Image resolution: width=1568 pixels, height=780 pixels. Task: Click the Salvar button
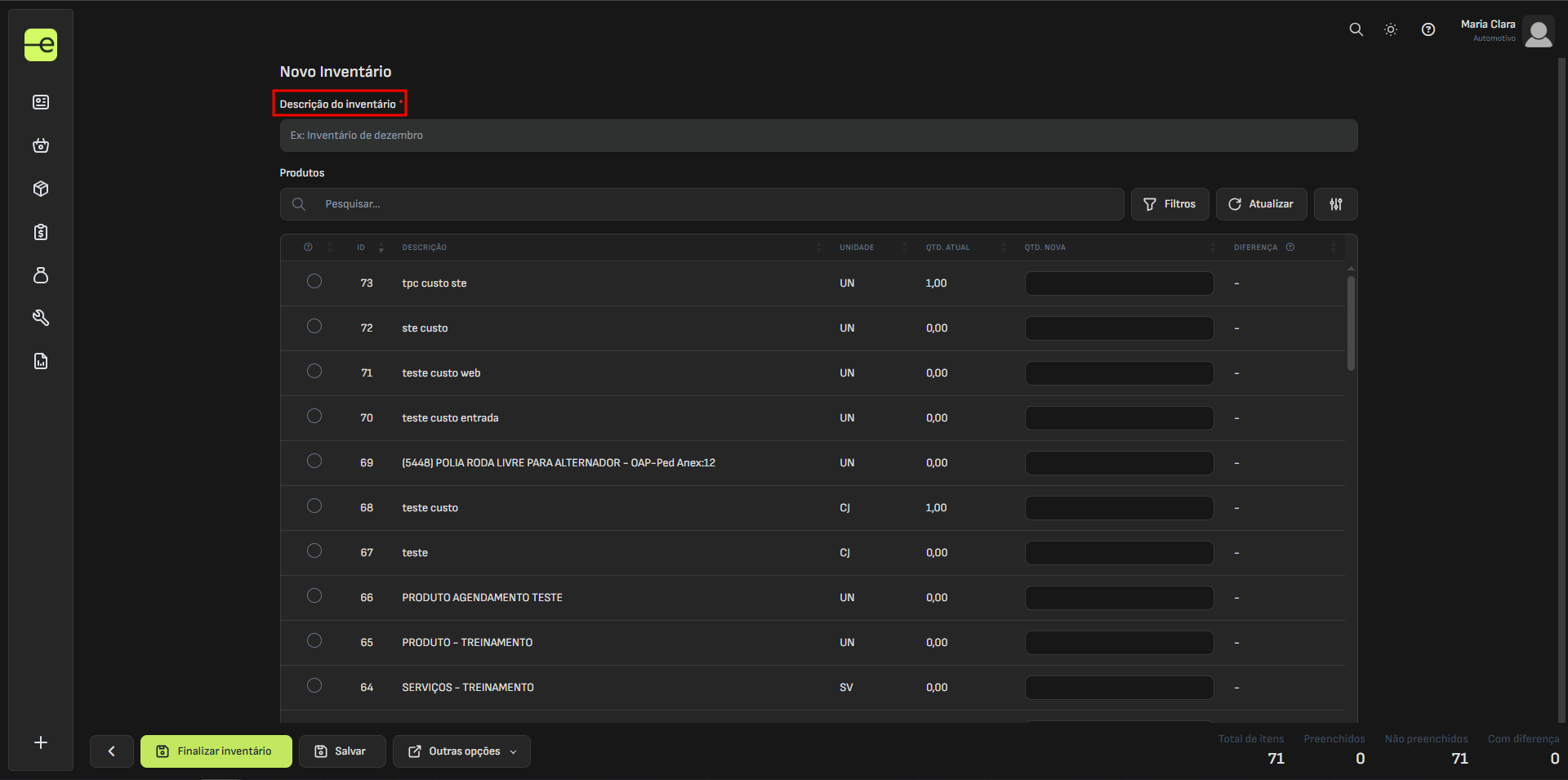pyautogui.click(x=342, y=751)
